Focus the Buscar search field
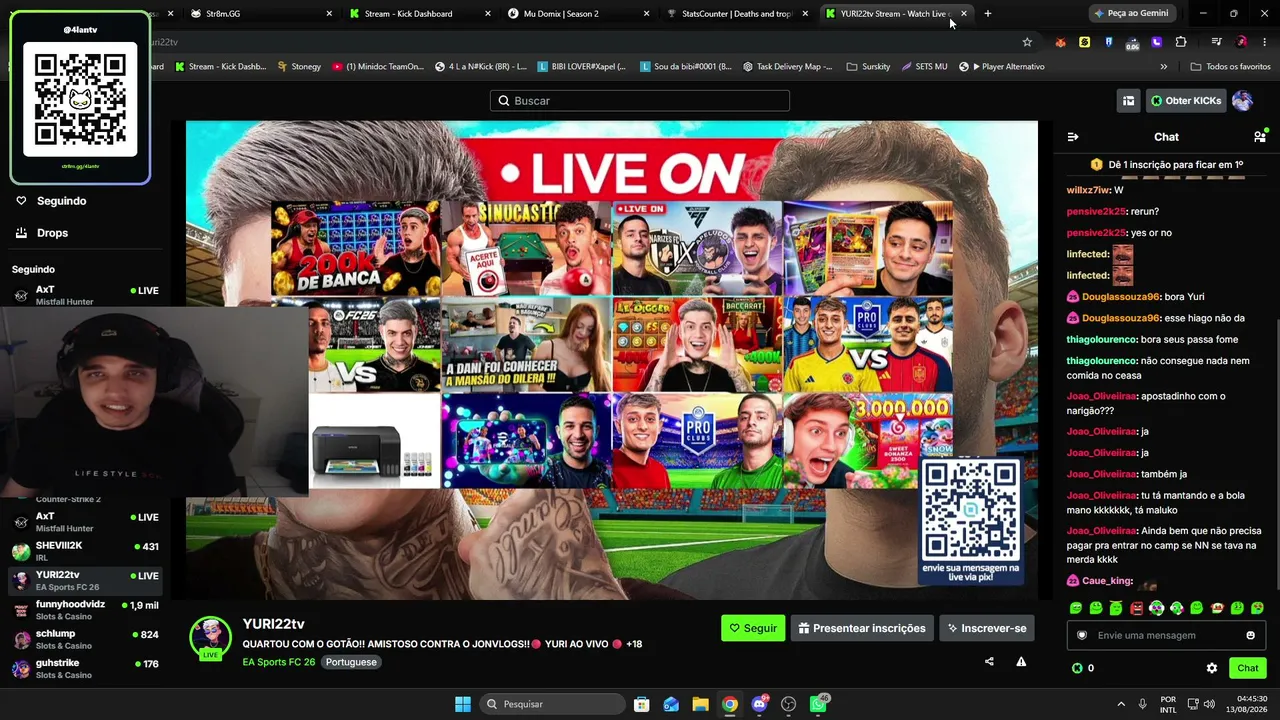Screen dimensions: 1280x720 click(x=640, y=101)
